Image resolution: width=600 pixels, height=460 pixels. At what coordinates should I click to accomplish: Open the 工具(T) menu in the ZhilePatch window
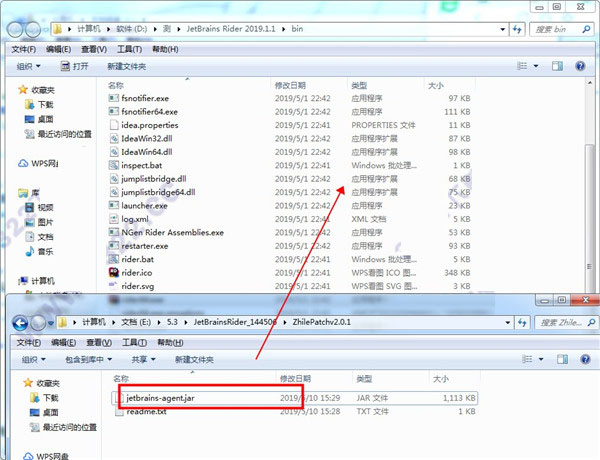[134, 343]
